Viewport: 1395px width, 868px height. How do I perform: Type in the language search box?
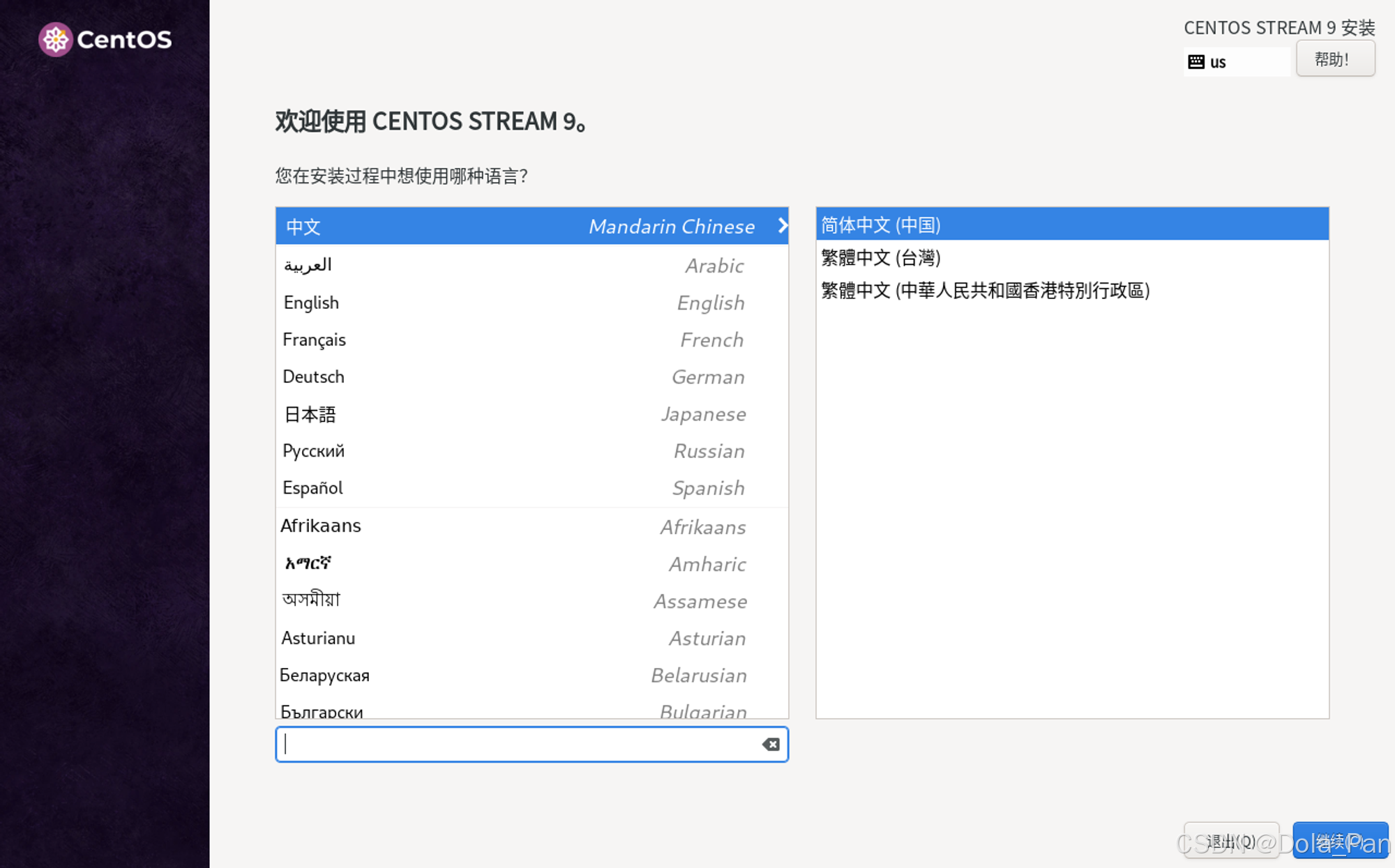[530, 743]
